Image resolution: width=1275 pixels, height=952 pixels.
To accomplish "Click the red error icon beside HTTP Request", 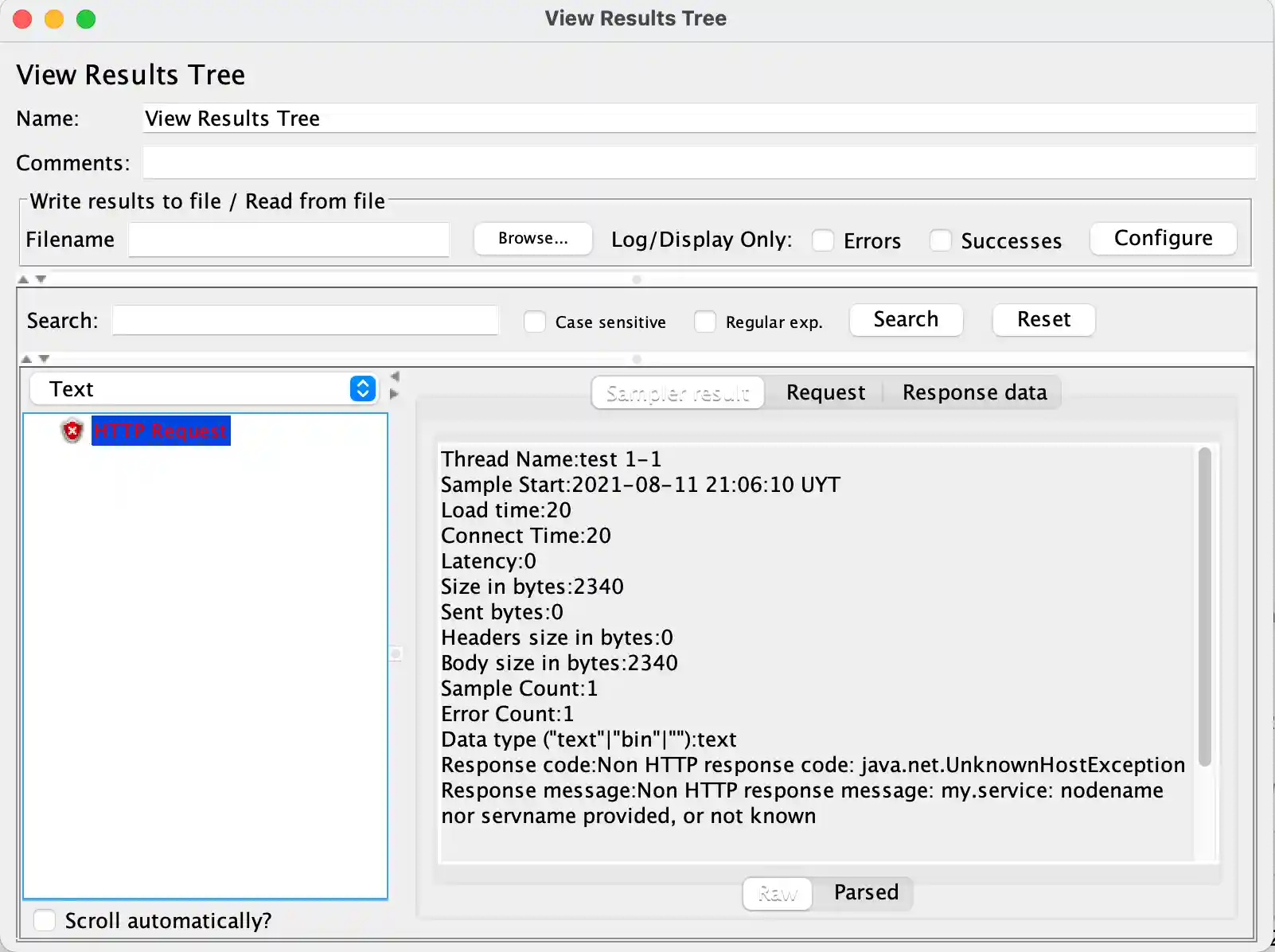I will click(72, 431).
